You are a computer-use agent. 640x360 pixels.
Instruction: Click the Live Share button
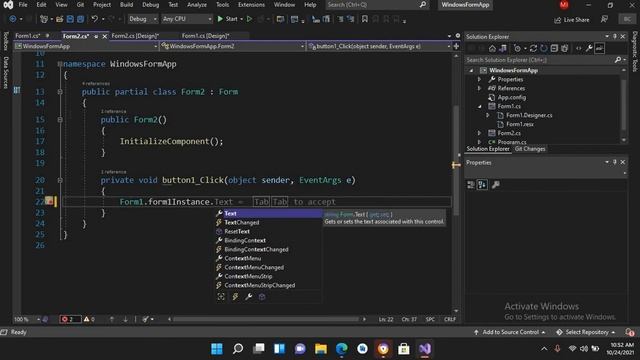572,20
